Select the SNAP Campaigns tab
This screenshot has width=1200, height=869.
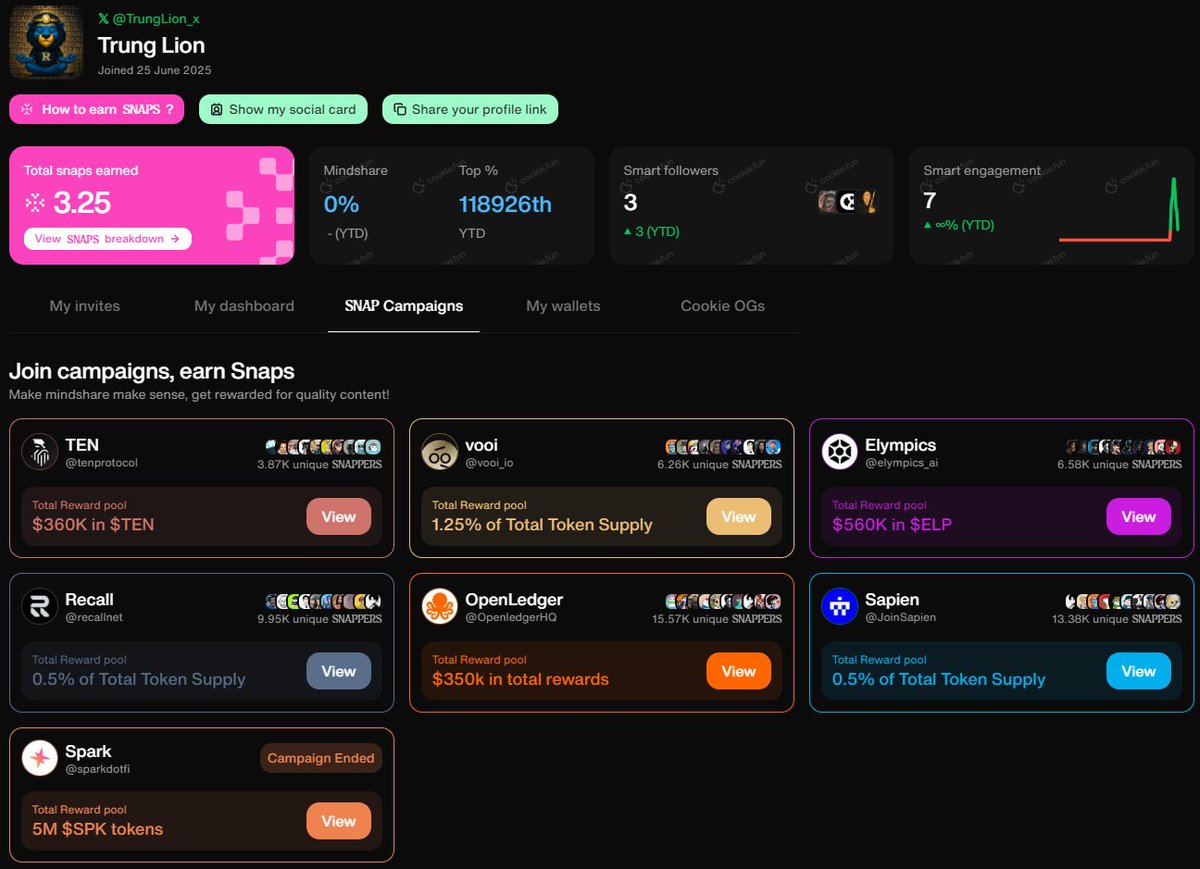pos(404,306)
